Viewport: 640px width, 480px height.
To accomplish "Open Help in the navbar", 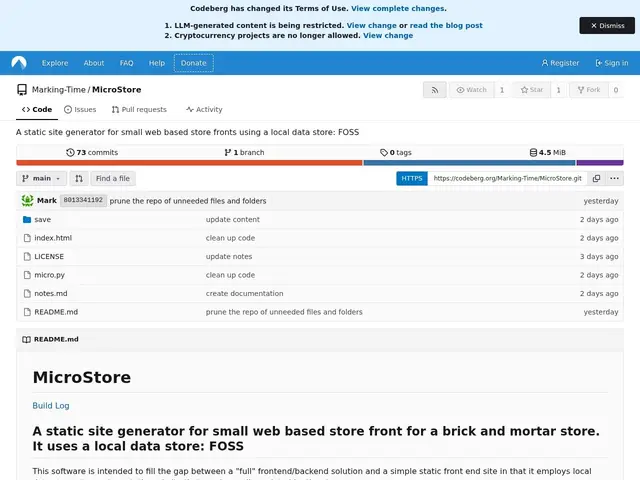I will point(157,63).
